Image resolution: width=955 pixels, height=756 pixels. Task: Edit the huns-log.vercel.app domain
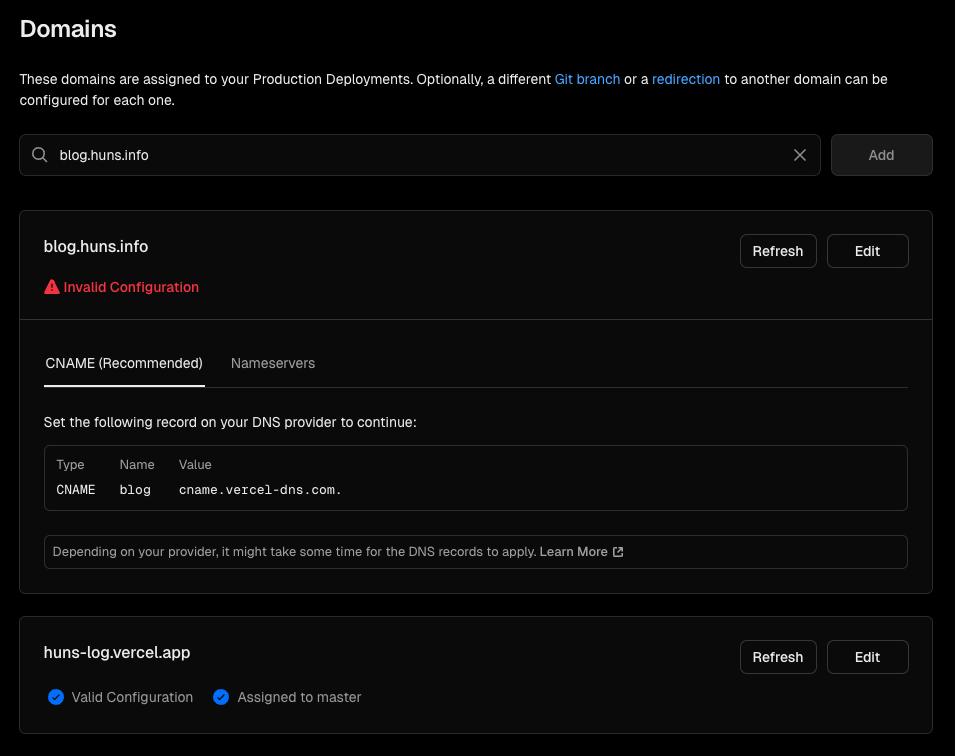coord(867,657)
